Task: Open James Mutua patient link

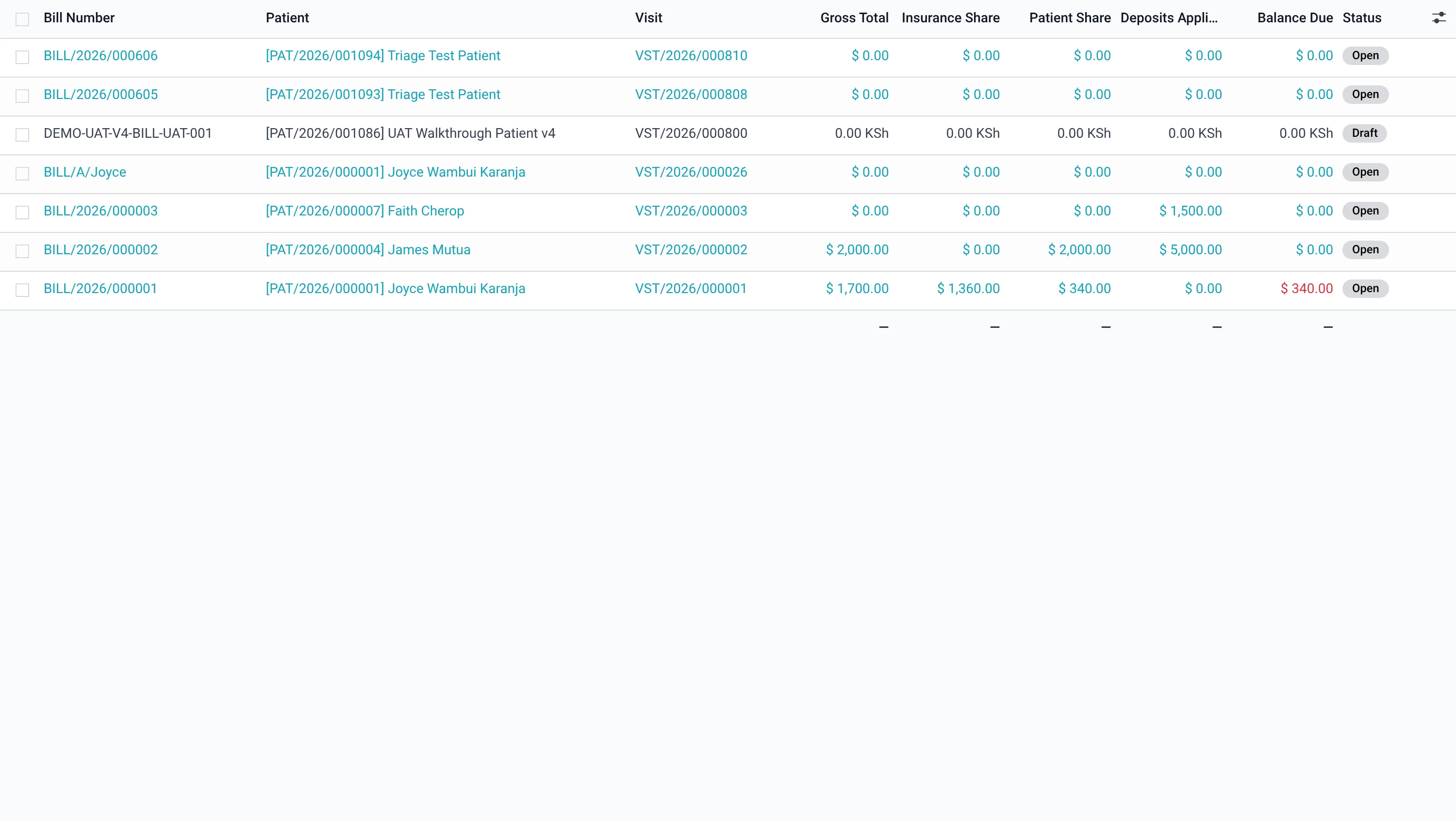Action: tap(368, 250)
